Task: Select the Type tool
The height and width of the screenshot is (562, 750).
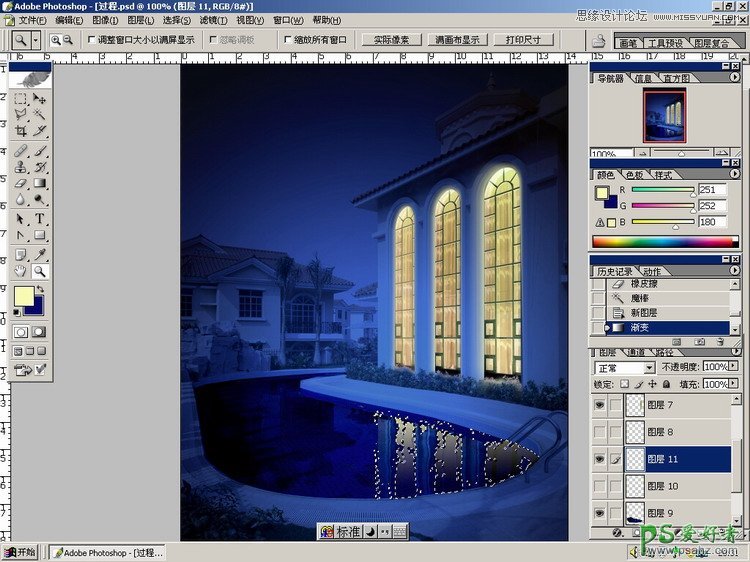Action: pos(40,219)
